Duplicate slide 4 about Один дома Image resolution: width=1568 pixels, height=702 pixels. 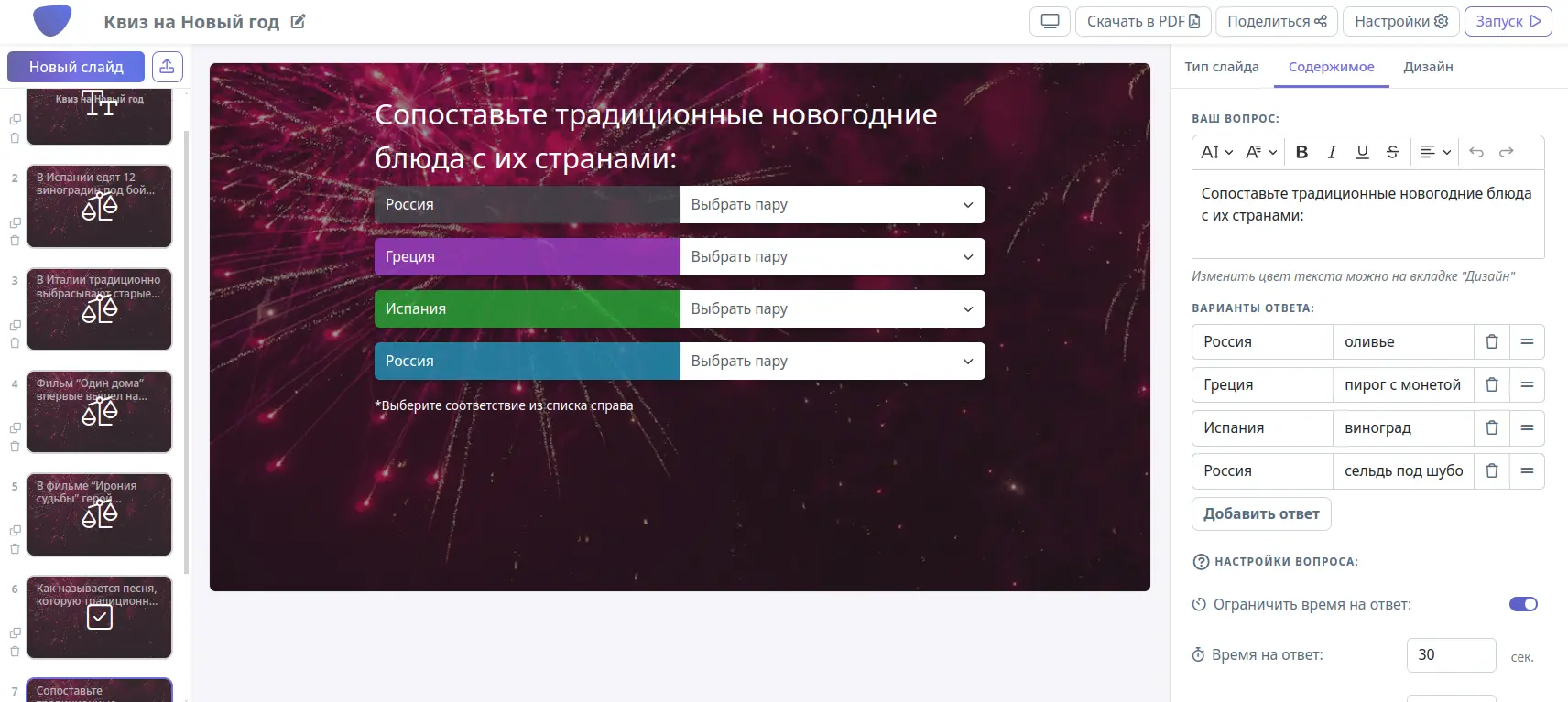click(x=15, y=427)
